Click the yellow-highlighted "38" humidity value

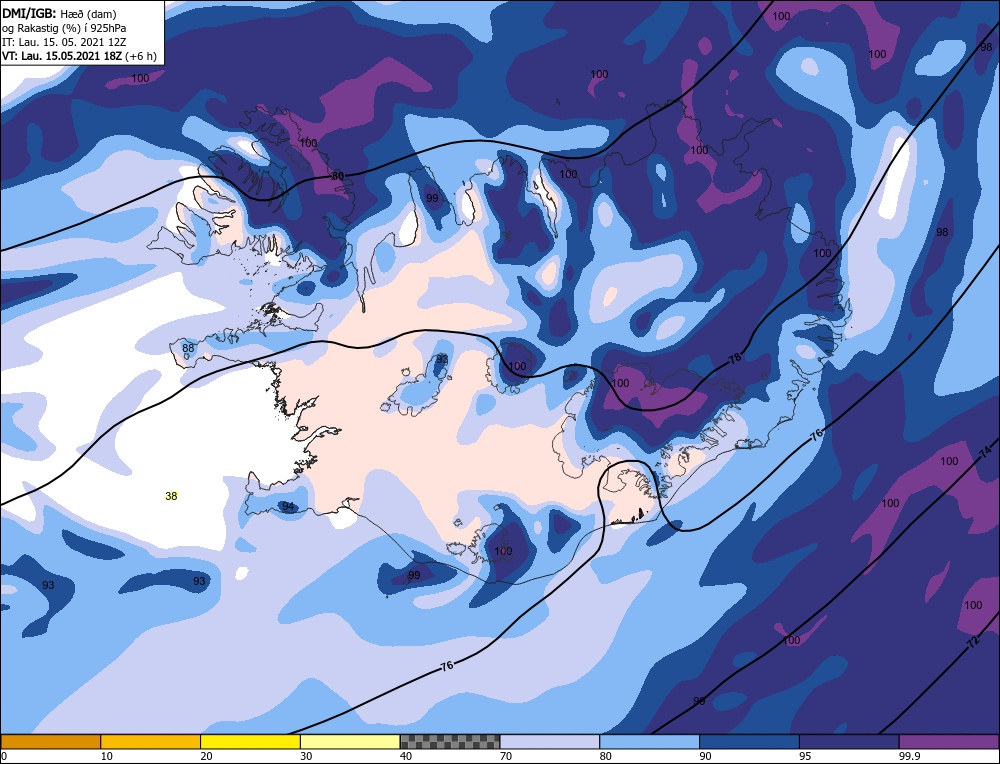point(171,496)
